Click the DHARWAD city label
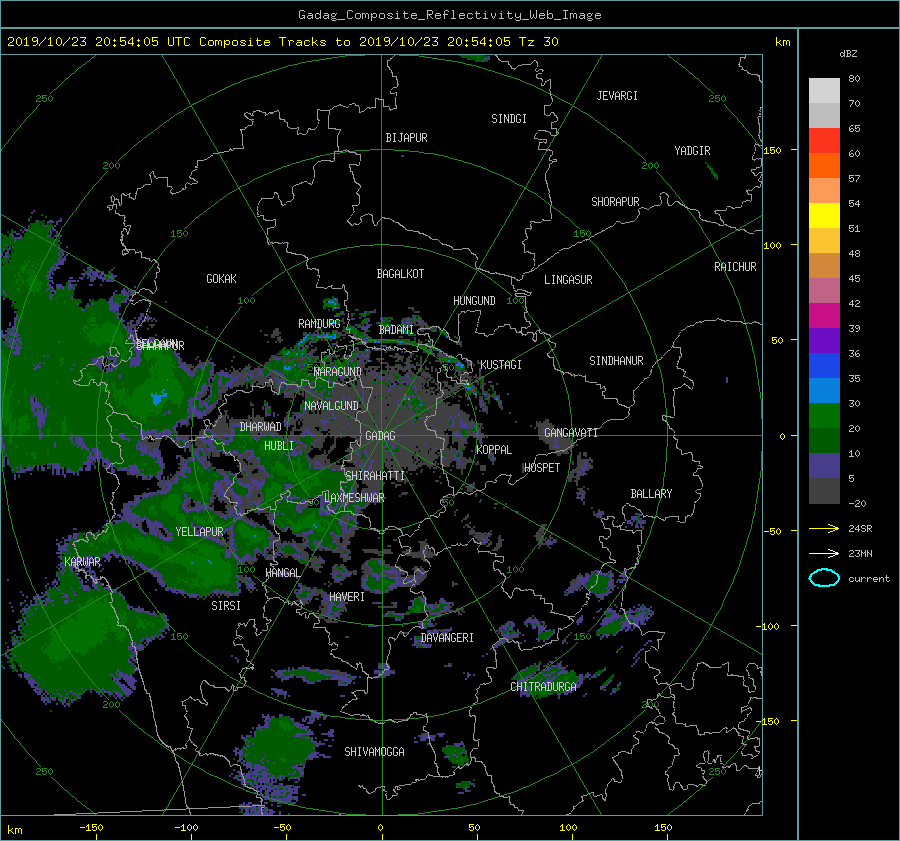 point(261,427)
